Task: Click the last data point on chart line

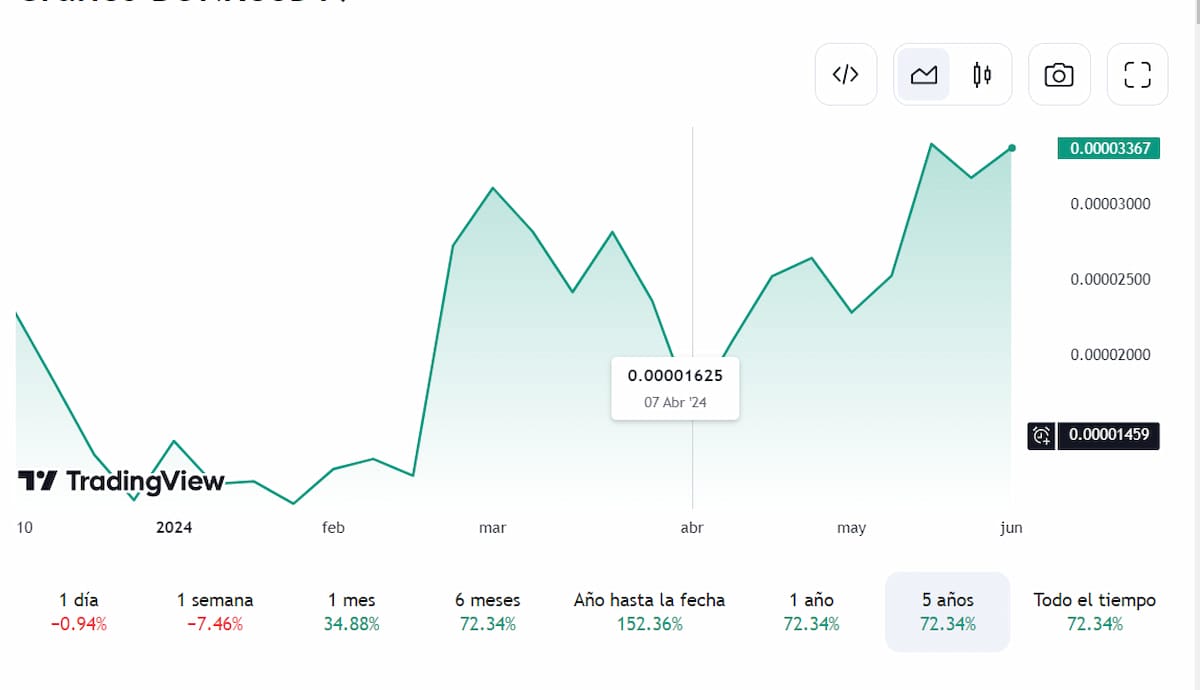Action: (x=1012, y=148)
